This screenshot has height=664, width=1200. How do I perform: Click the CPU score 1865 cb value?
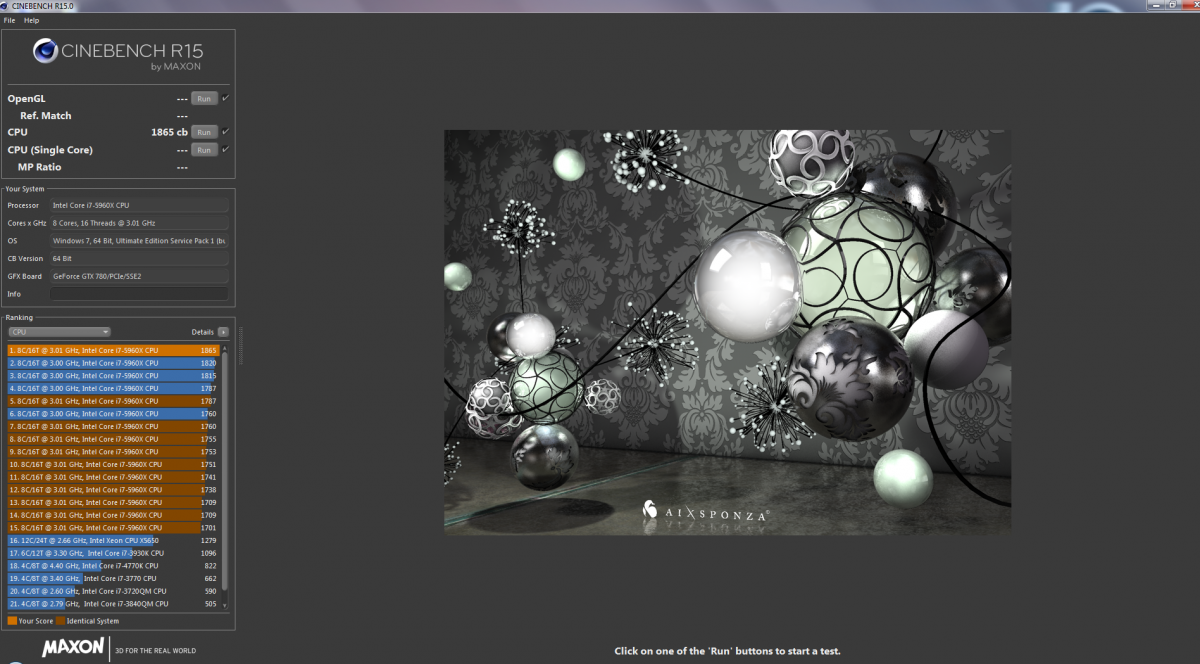169,132
